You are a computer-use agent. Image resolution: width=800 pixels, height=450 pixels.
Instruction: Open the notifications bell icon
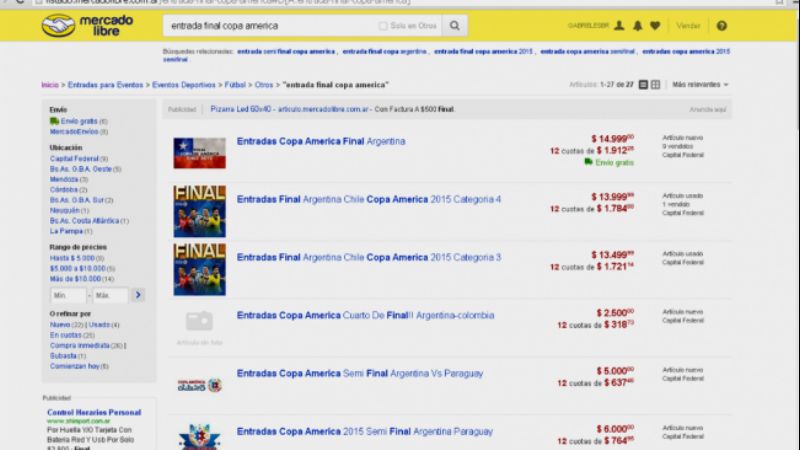[637, 26]
